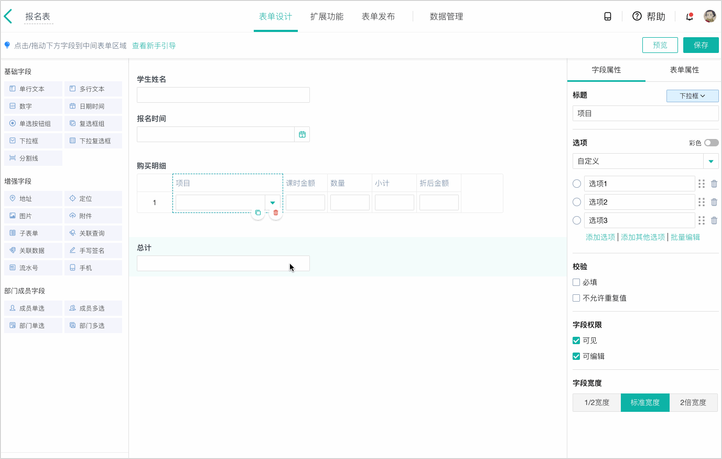Screen dimensions: 722x459
Task: Set field width to 2倍宽度
Action: [693, 402]
